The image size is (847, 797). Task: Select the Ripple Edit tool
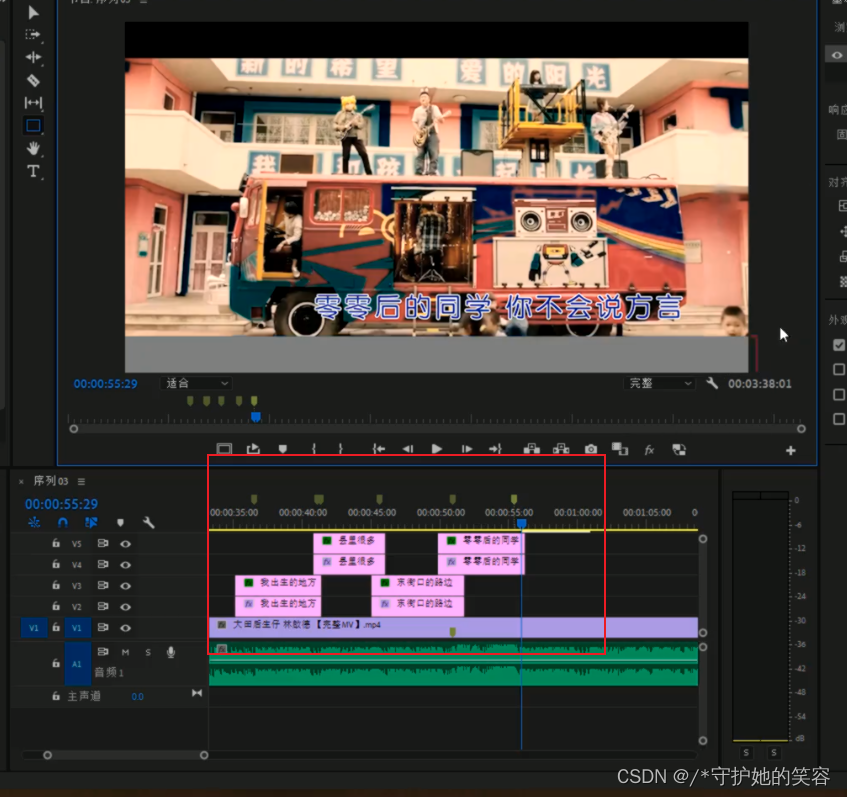(x=33, y=57)
